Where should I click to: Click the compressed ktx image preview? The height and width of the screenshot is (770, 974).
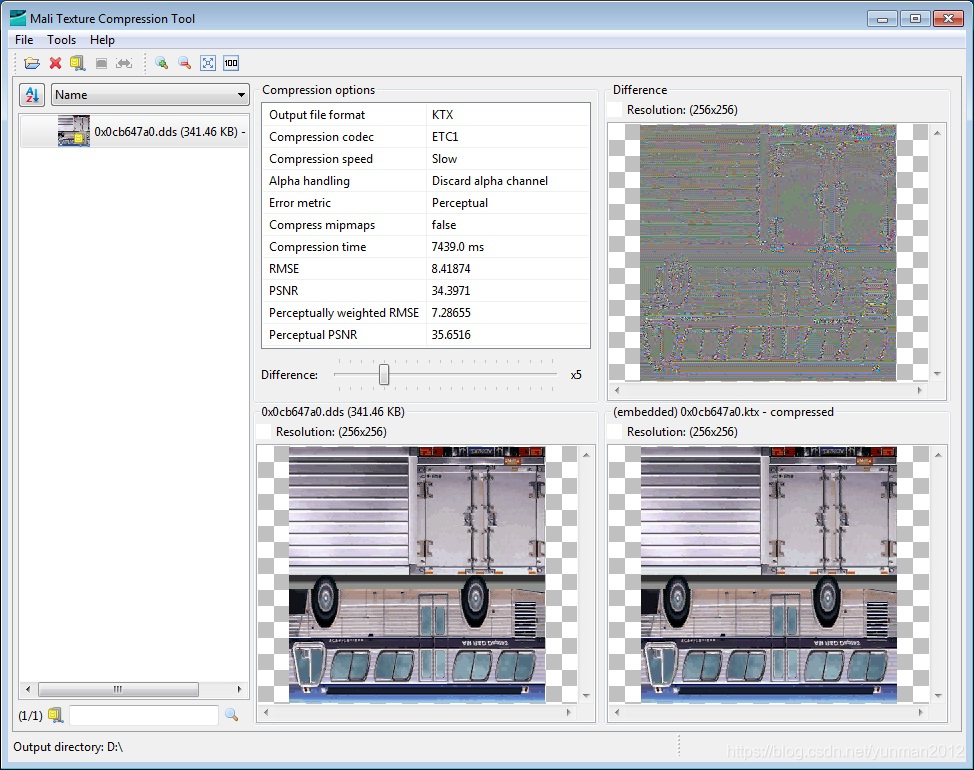click(x=768, y=574)
